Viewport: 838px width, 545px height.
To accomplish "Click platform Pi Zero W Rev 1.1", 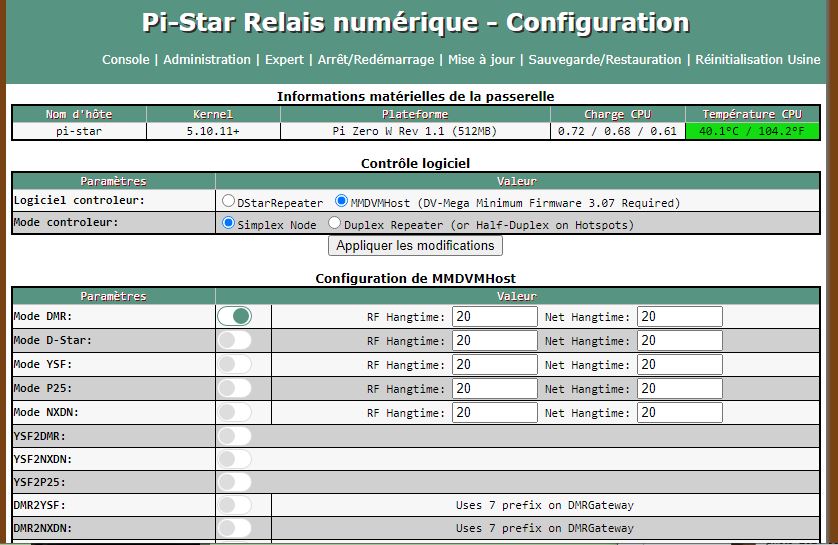I will pos(415,131).
